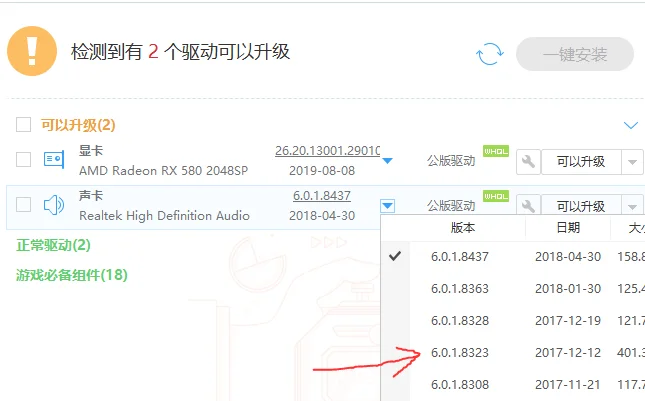This screenshot has height=401, width=645.
Task: Click the WHQL badge on the graphics card row
Action: tap(496, 151)
